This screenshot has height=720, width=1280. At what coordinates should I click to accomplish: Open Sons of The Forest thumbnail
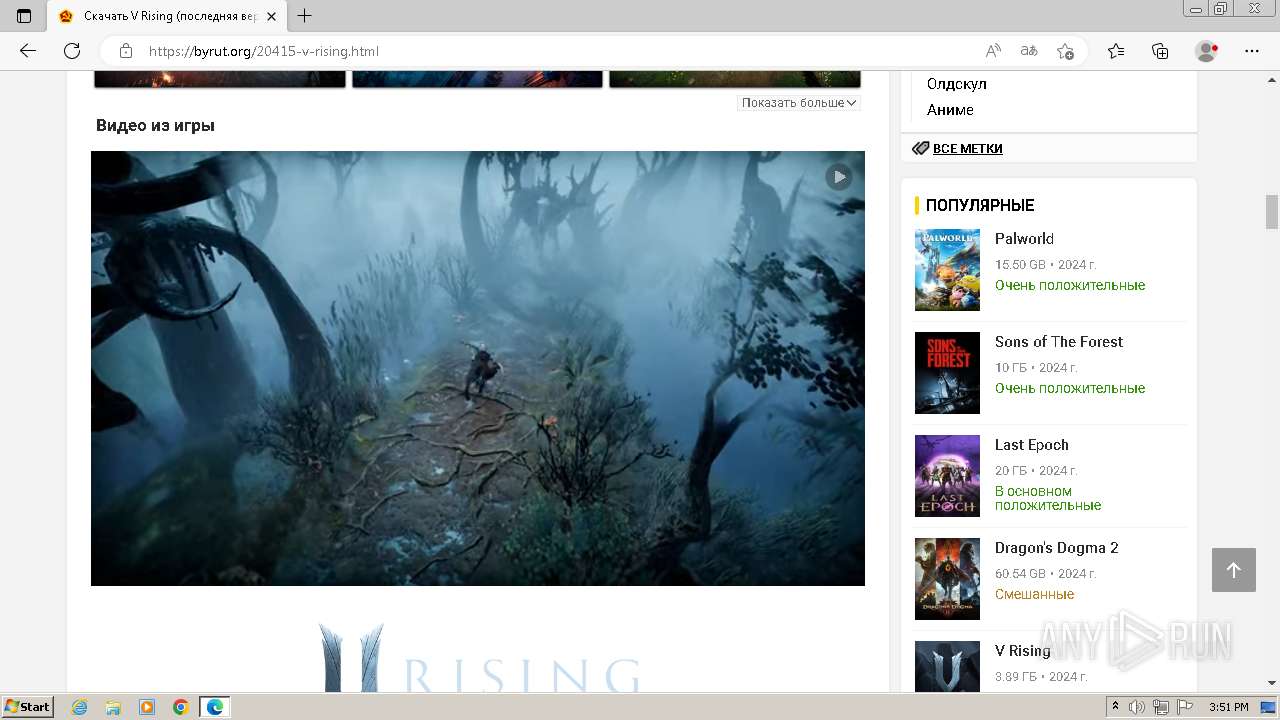(947, 373)
